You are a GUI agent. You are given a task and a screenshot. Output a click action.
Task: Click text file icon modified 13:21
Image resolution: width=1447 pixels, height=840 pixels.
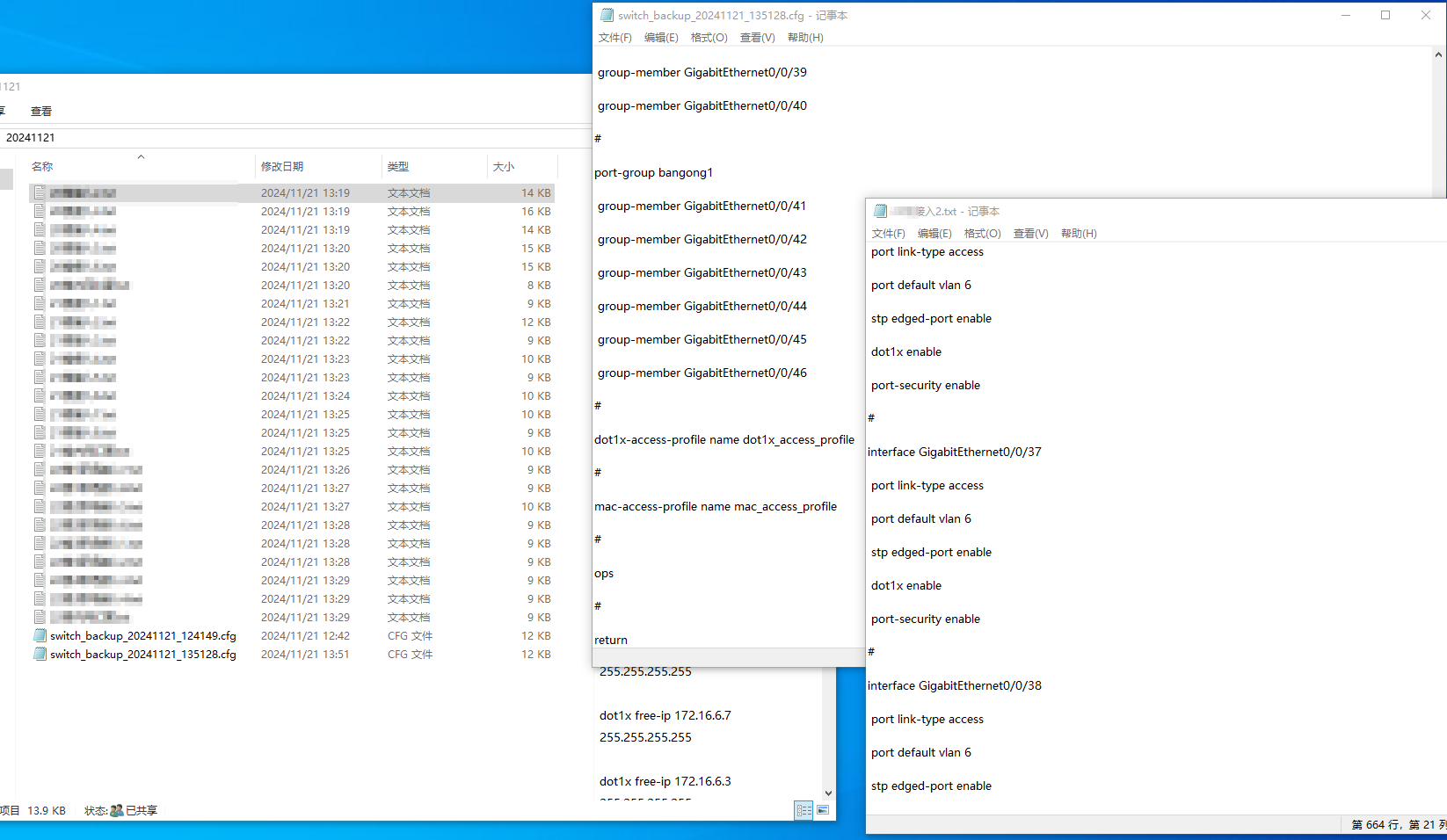40,304
